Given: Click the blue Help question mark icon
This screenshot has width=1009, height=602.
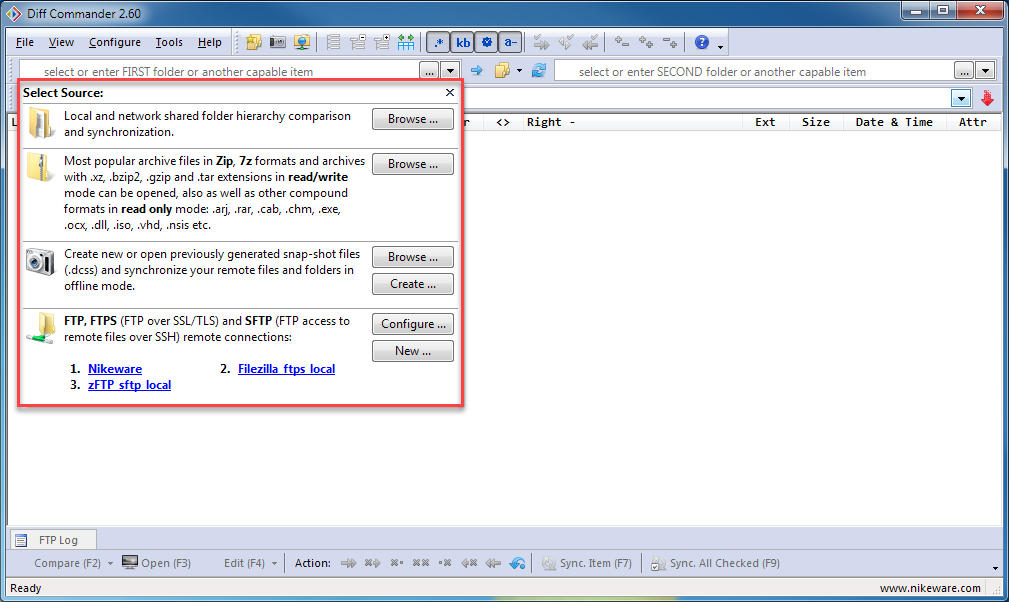Looking at the screenshot, I should [x=702, y=42].
